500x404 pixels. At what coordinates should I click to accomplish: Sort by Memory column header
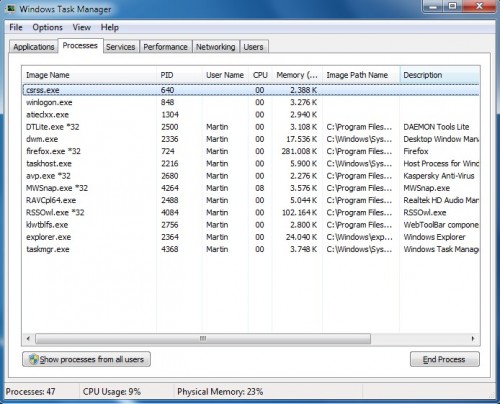click(x=297, y=75)
